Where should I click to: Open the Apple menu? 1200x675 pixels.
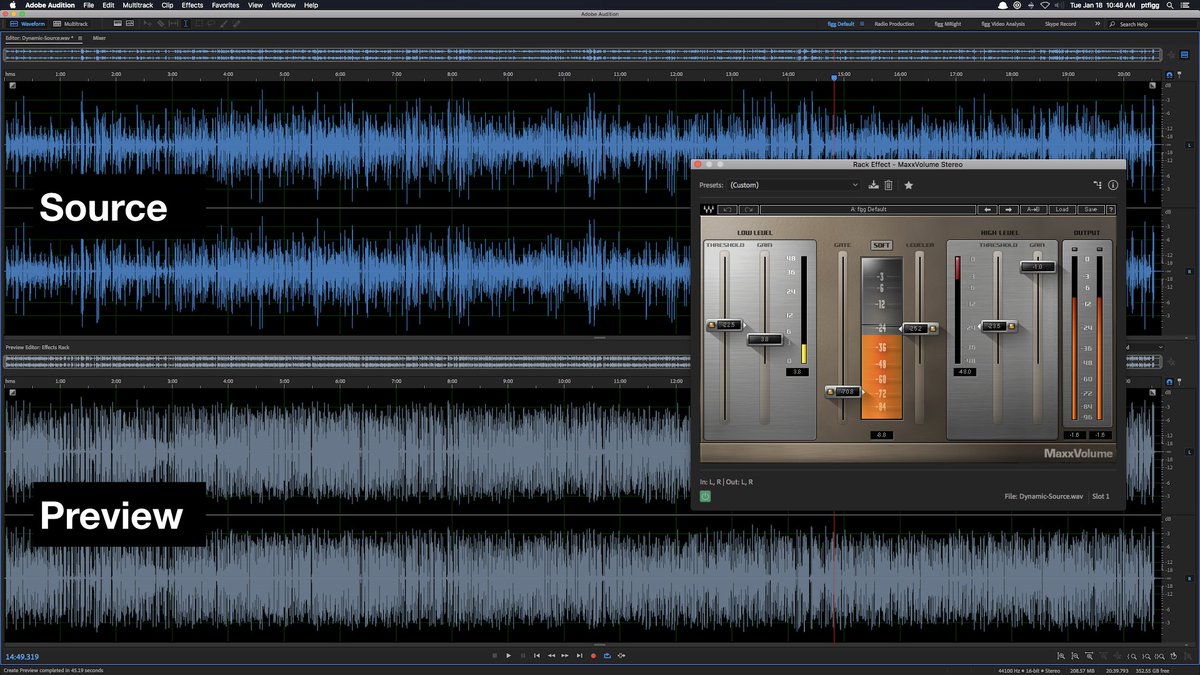[x=10, y=5]
